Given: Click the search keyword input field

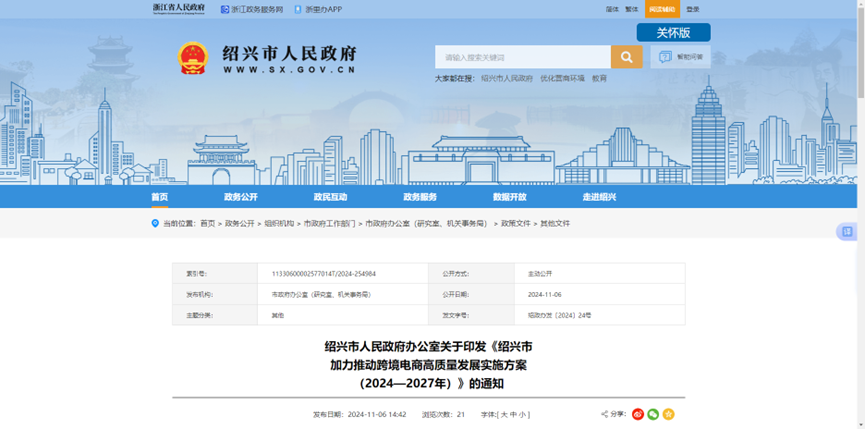Looking at the screenshot, I should pos(522,57).
